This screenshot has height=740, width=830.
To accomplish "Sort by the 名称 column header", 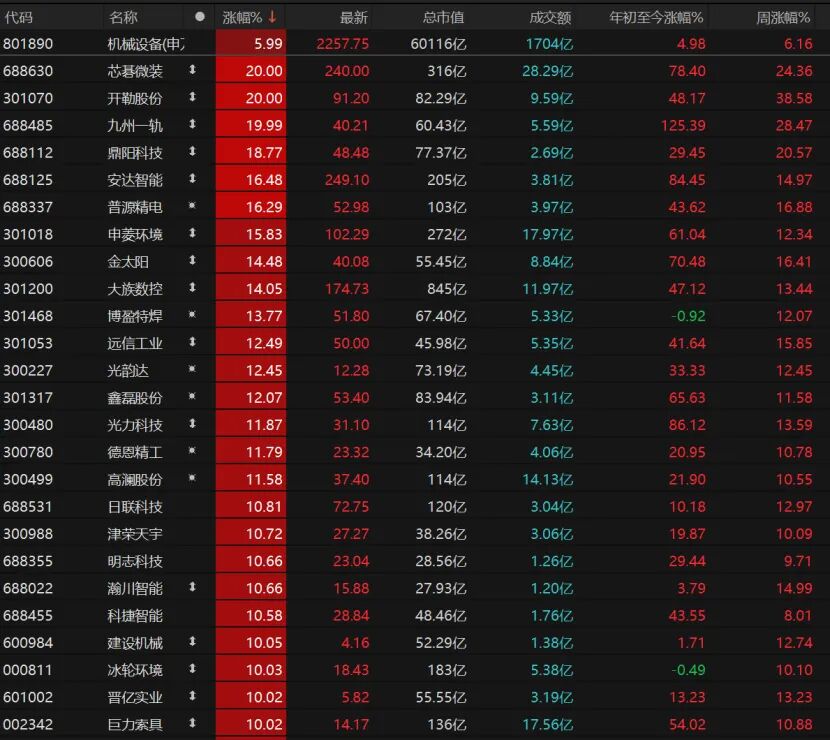I will click(x=123, y=18).
